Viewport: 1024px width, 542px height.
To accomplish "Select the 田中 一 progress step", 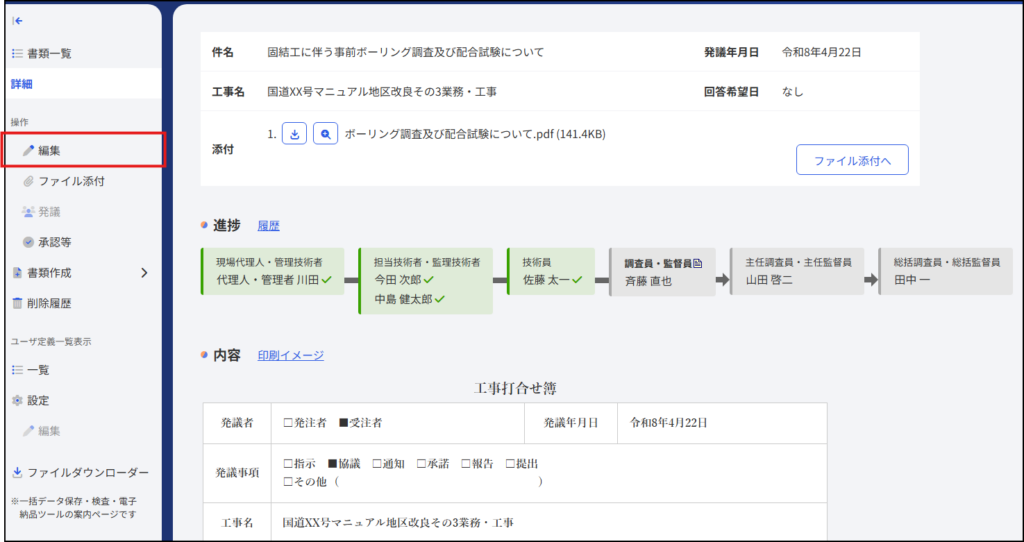I will (x=945, y=272).
